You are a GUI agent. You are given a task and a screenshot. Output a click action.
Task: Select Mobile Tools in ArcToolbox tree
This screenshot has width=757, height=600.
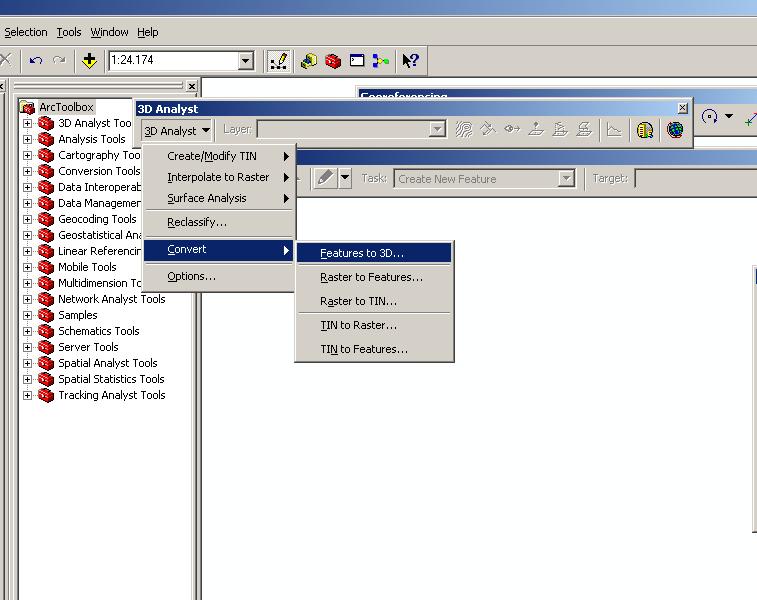tap(87, 267)
